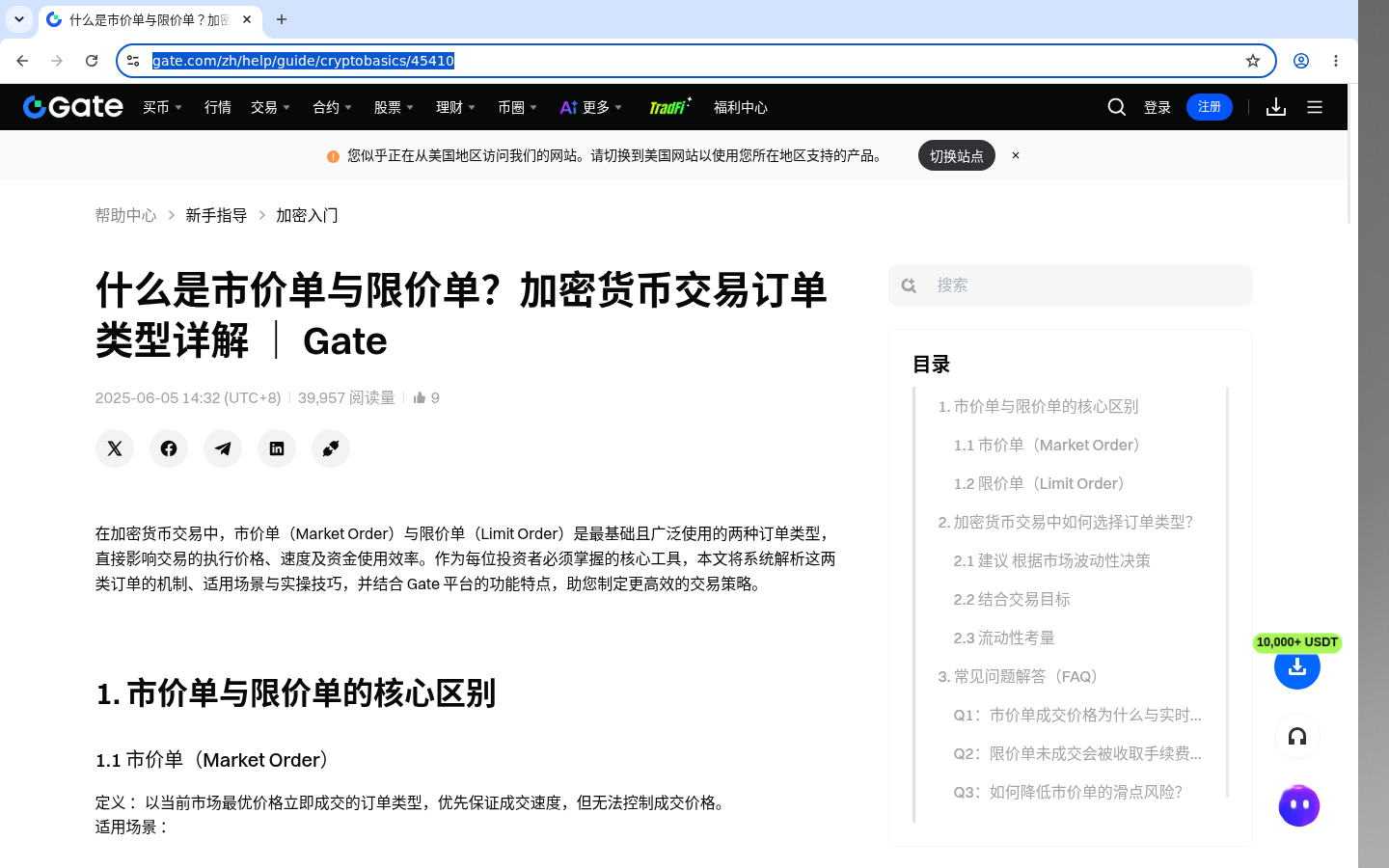Jump to Q1：市价单成交价格 entry

[x=1077, y=715]
